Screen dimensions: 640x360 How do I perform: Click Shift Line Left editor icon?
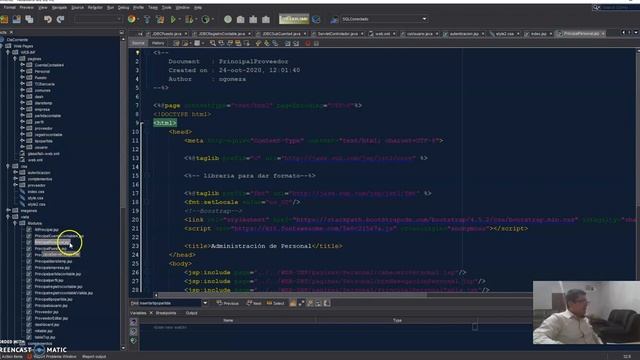[287, 43]
